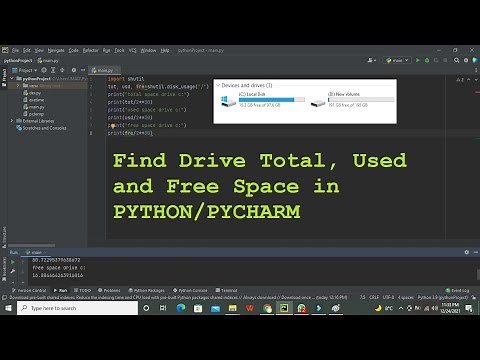Rerun program using Run panel play icon
480x360 pixels.
click(x=13, y=262)
